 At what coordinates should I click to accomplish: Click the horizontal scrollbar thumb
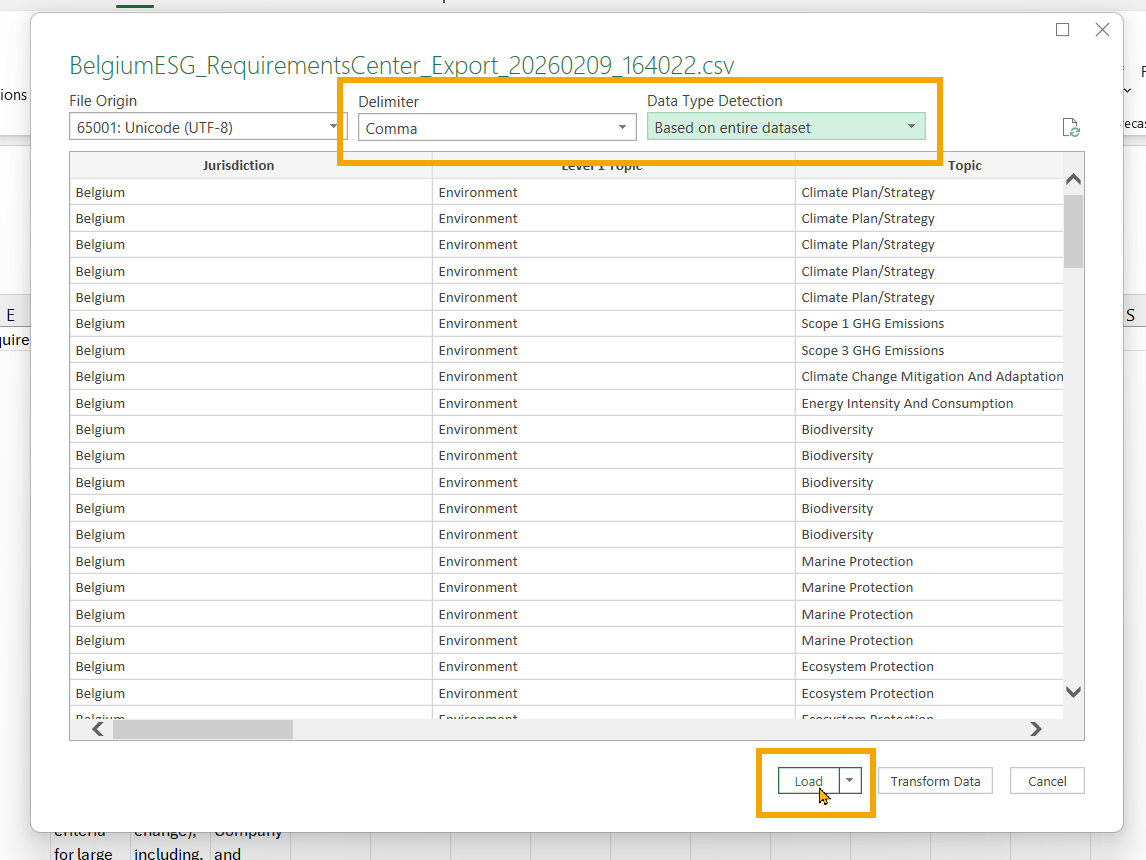pyautogui.click(x=202, y=729)
